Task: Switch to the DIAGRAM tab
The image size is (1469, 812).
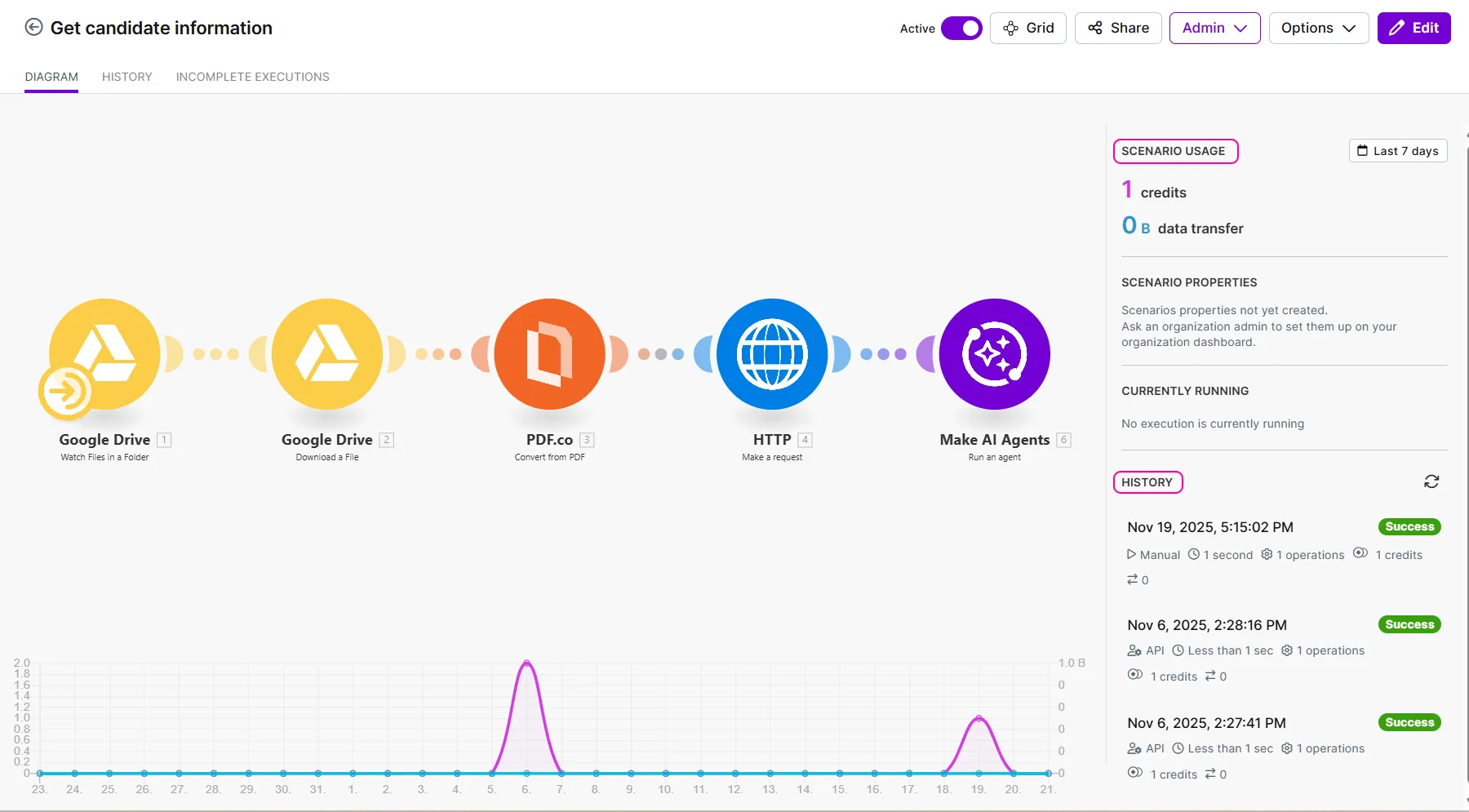Action: pos(51,77)
